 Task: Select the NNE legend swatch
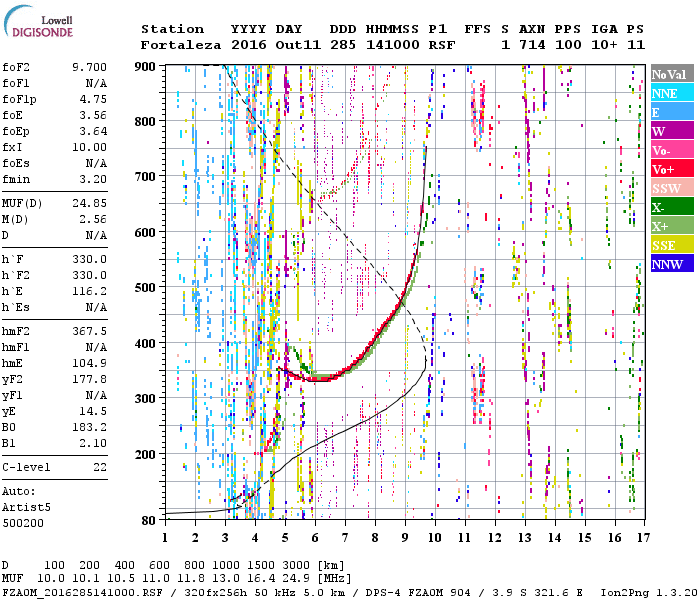click(672, 93)
